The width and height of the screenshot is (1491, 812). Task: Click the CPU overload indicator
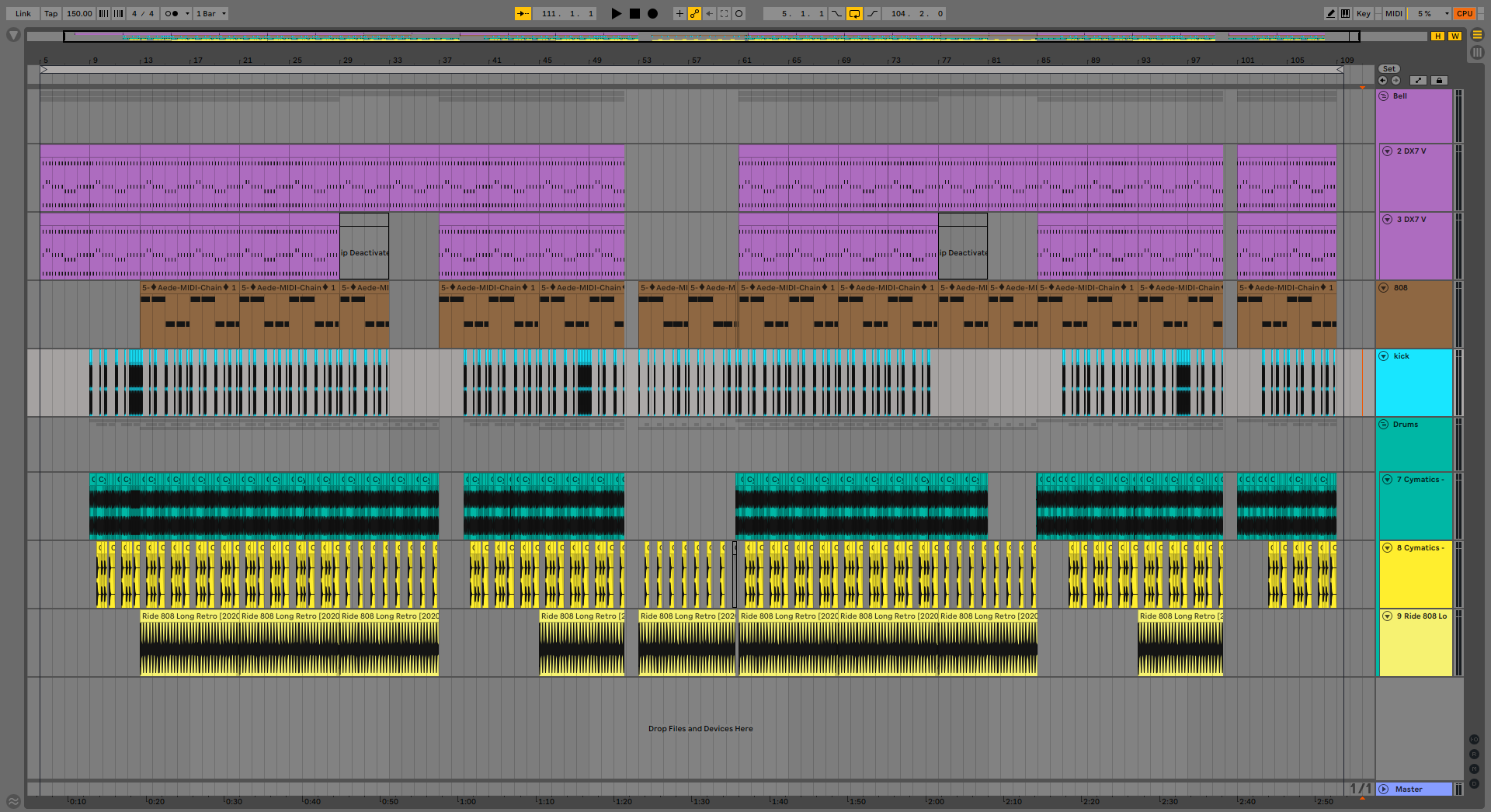coord(1465,13)
